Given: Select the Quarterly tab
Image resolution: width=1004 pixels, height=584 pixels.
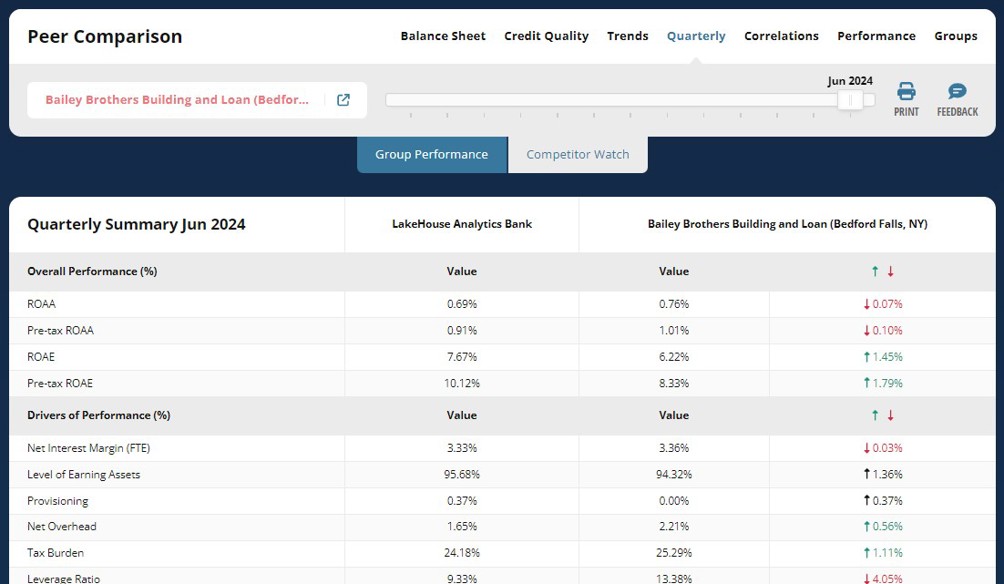Looking at the screenshot, I should point(696,36).
